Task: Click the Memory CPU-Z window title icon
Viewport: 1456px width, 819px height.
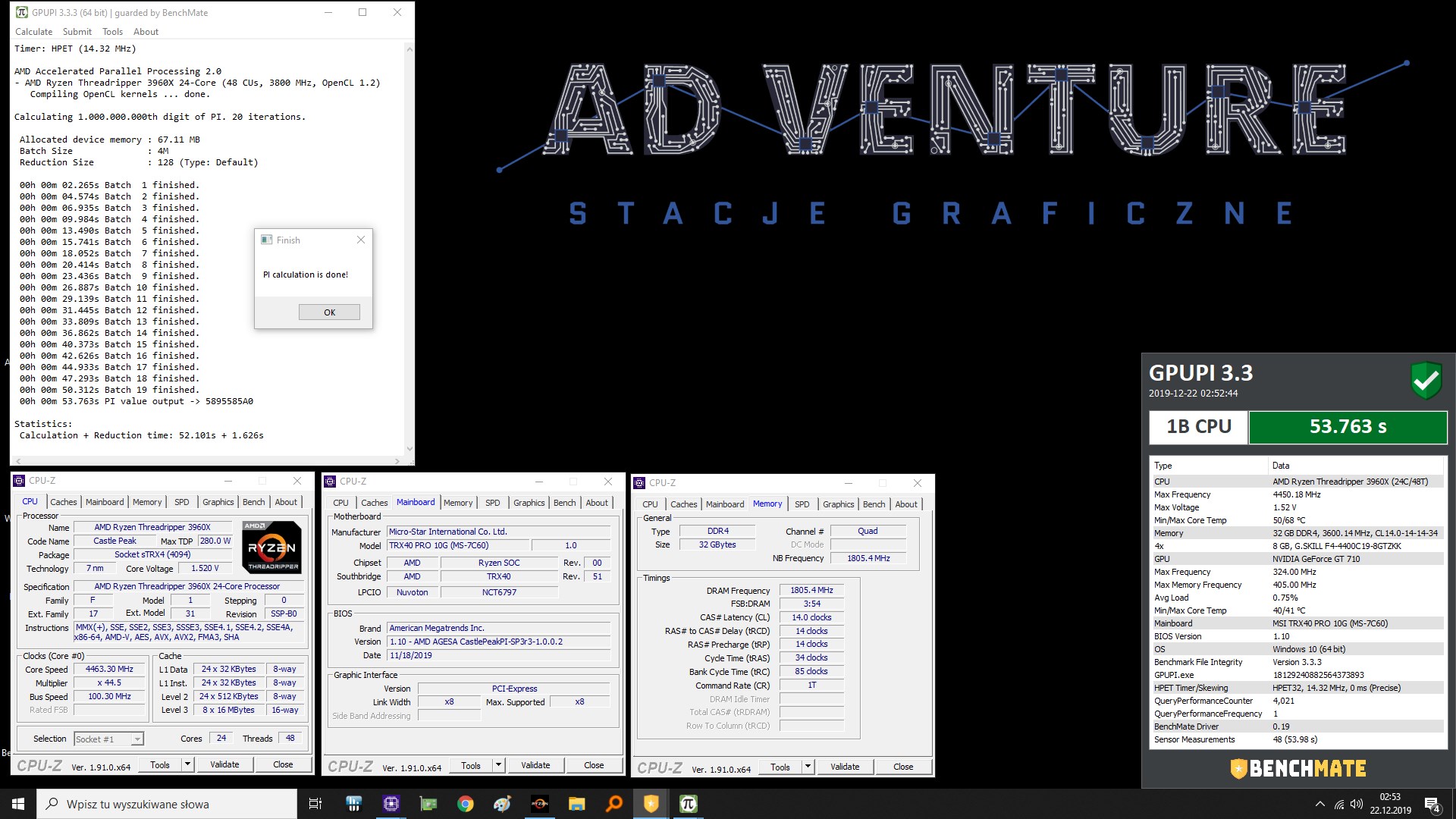Action: click(640, 483)
